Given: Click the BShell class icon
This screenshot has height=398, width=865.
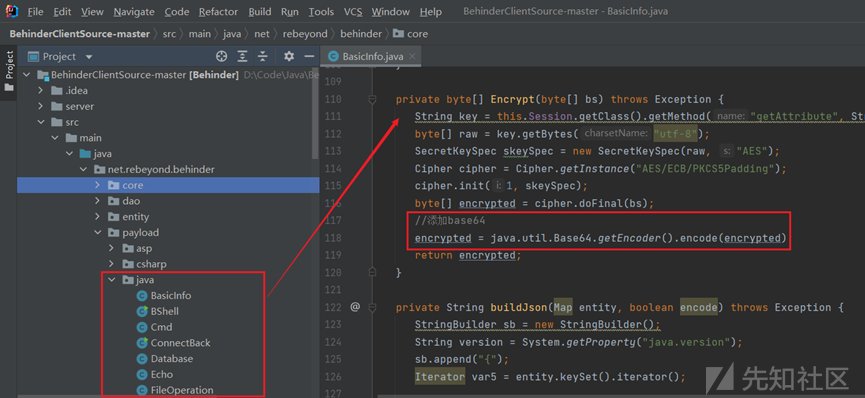Looking at the screenshot, I should 142,311.
